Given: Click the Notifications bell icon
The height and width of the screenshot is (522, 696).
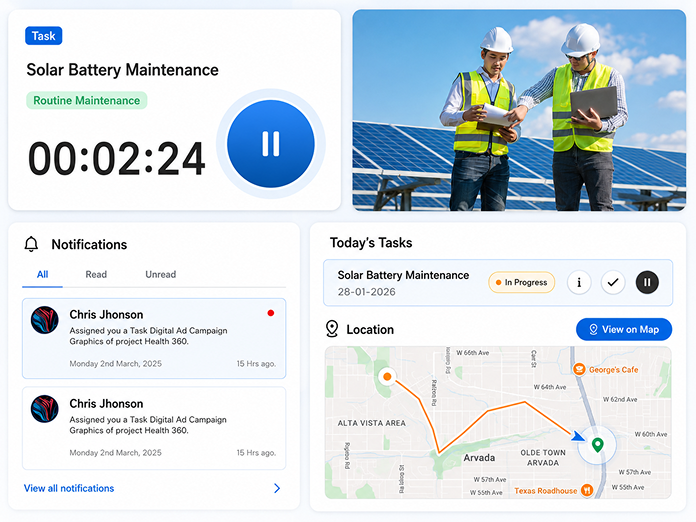Looking at the screenshot, I should click(31, 244).
